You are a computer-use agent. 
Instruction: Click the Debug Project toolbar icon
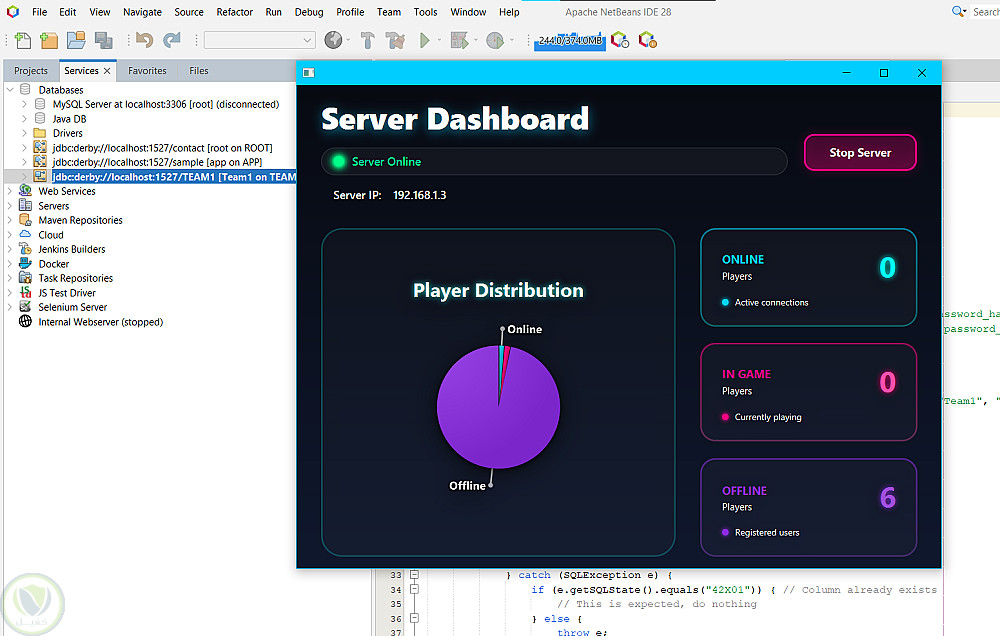(459, 40)
